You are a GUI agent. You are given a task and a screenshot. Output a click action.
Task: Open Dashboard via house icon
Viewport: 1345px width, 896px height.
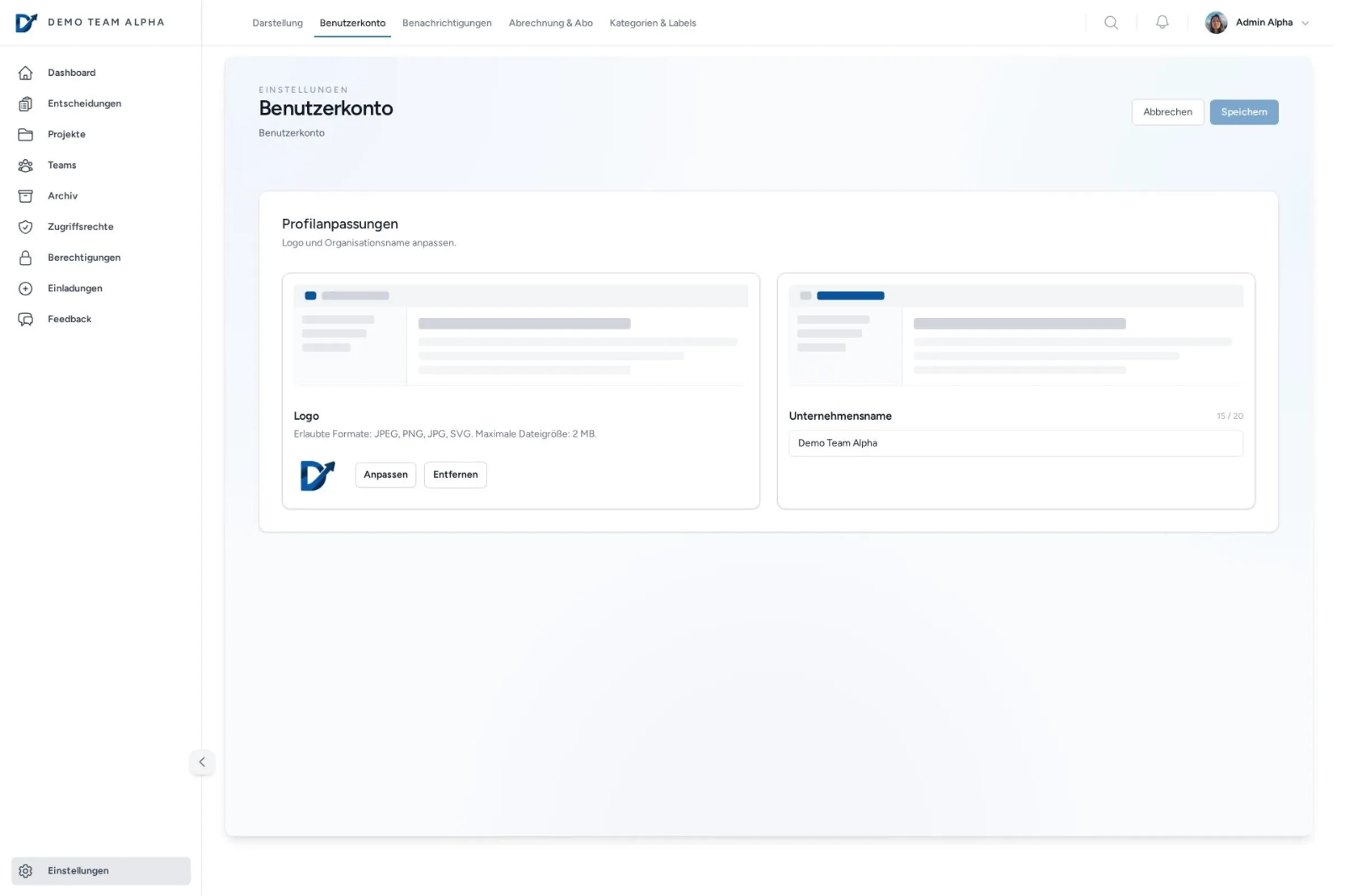(x=25, y=73)
